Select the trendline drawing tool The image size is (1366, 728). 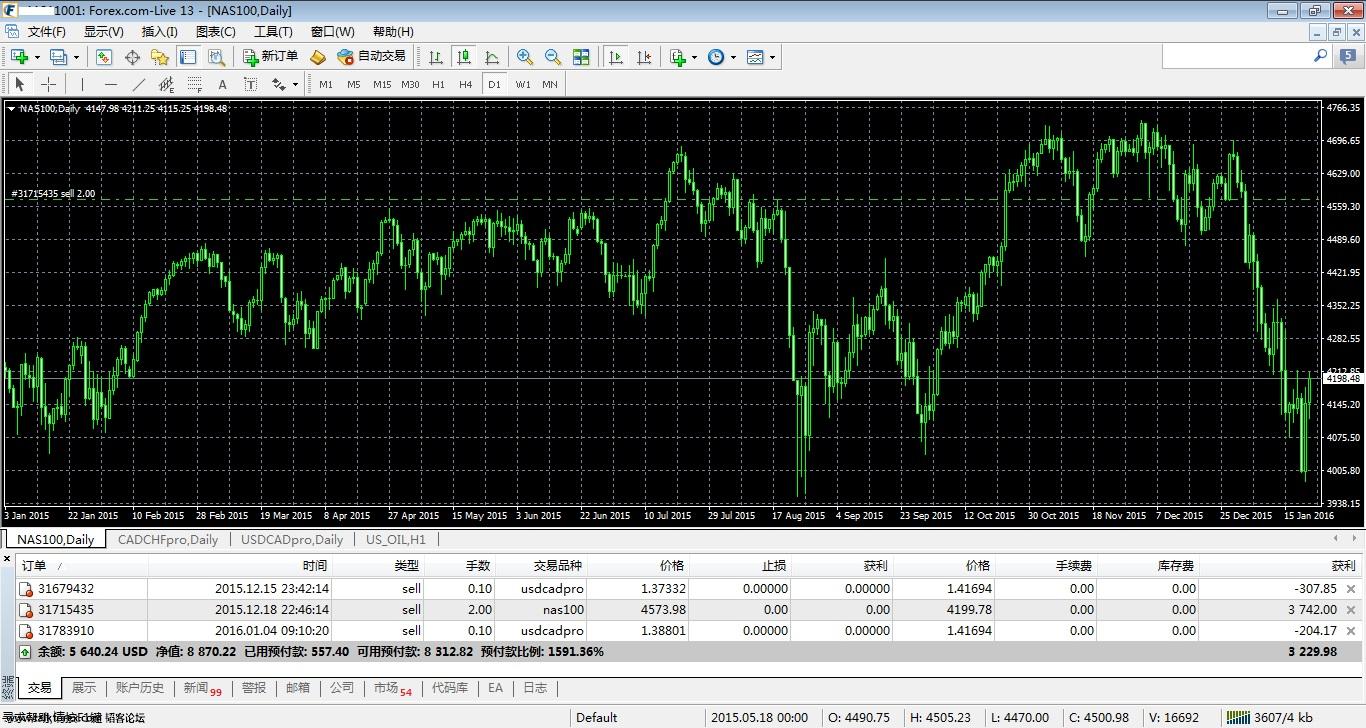point(138,84)
